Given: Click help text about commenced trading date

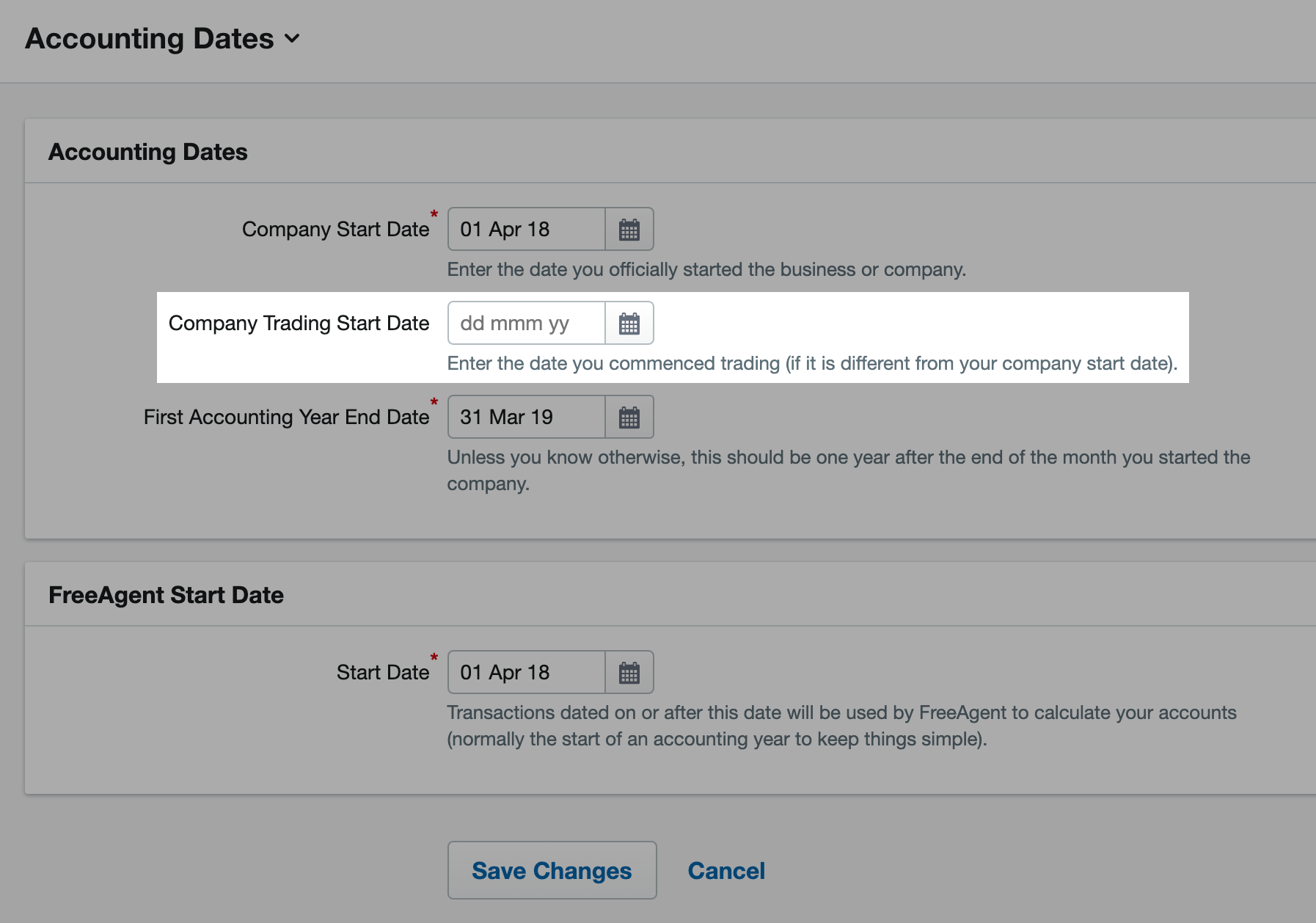Looking at the screenshot, I should pos(812,364).
